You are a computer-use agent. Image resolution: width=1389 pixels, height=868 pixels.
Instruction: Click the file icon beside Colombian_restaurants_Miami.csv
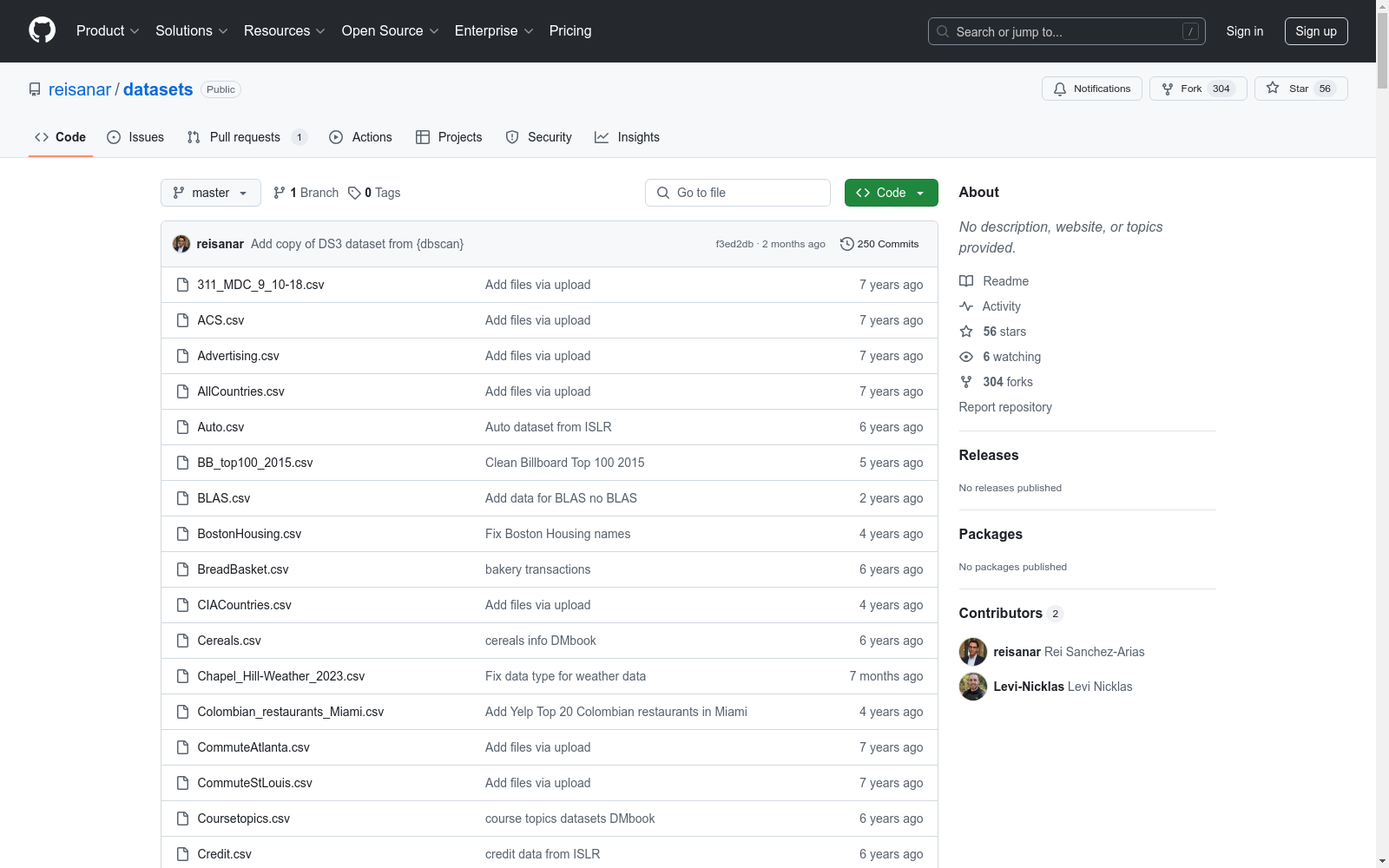(x=182, y=712)
